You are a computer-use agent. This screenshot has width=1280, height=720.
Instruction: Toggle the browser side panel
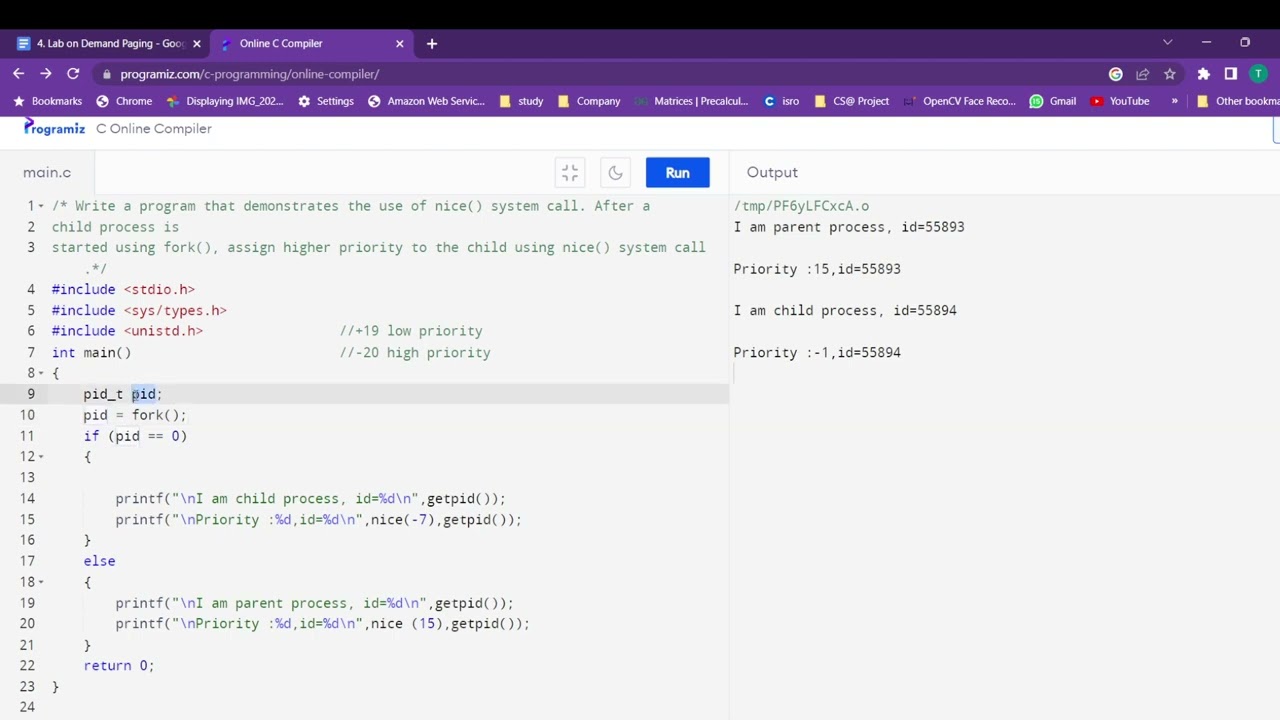(1231, 74)
